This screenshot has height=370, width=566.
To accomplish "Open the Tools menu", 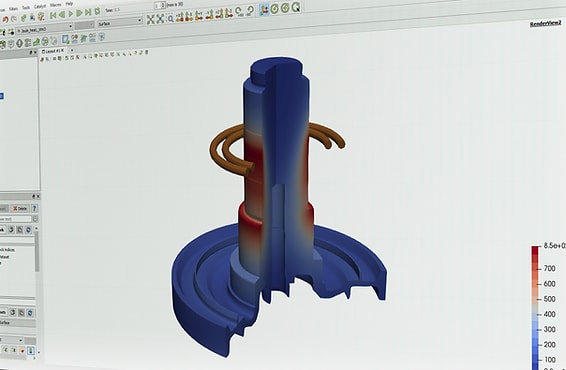I will pyautogui.click(x=26, y=7).
